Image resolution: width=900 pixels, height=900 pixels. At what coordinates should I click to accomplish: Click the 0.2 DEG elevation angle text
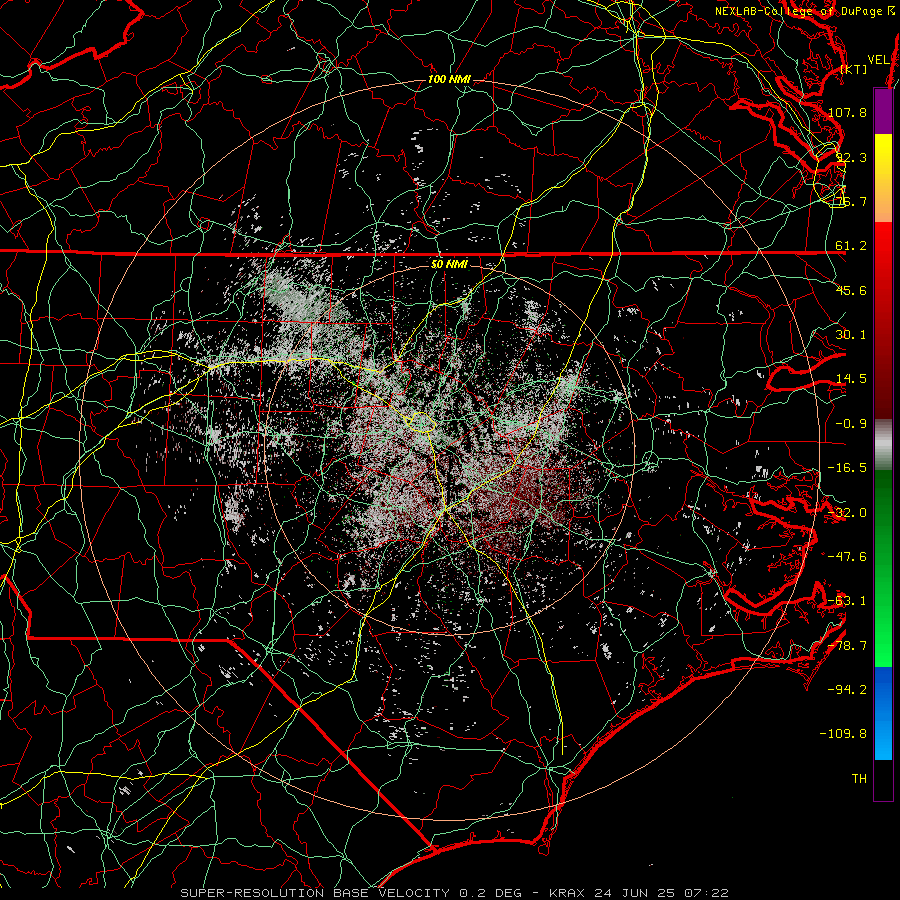coord(490,893)
